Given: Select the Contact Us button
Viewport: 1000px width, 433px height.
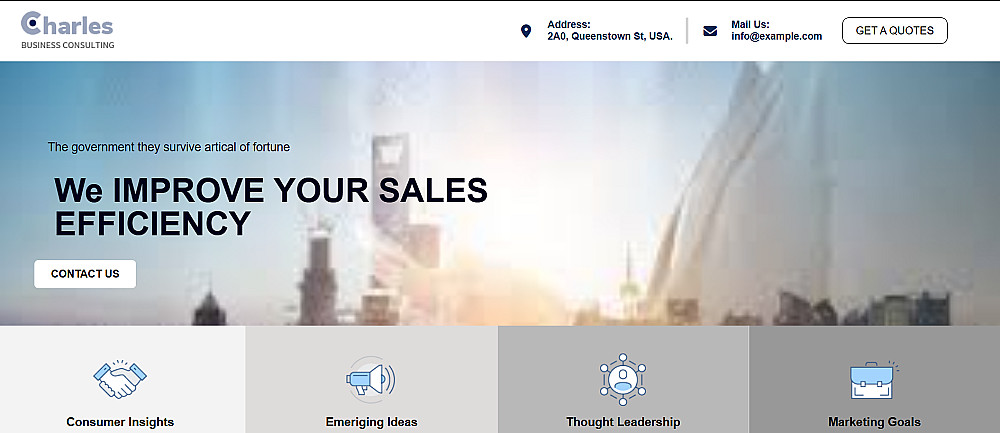Looking at the screenshot, I should (85, 274).
